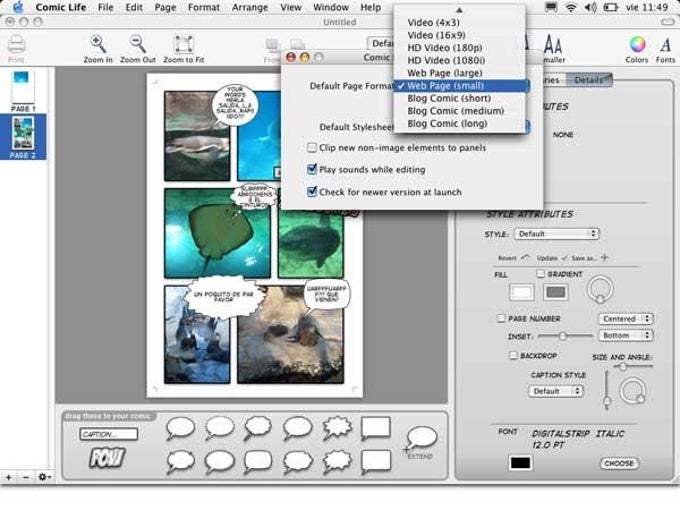The height and width of the screenshot is (510, 680).
Task: Uncheck Check for newer version at launch
Action: [311, 192]
